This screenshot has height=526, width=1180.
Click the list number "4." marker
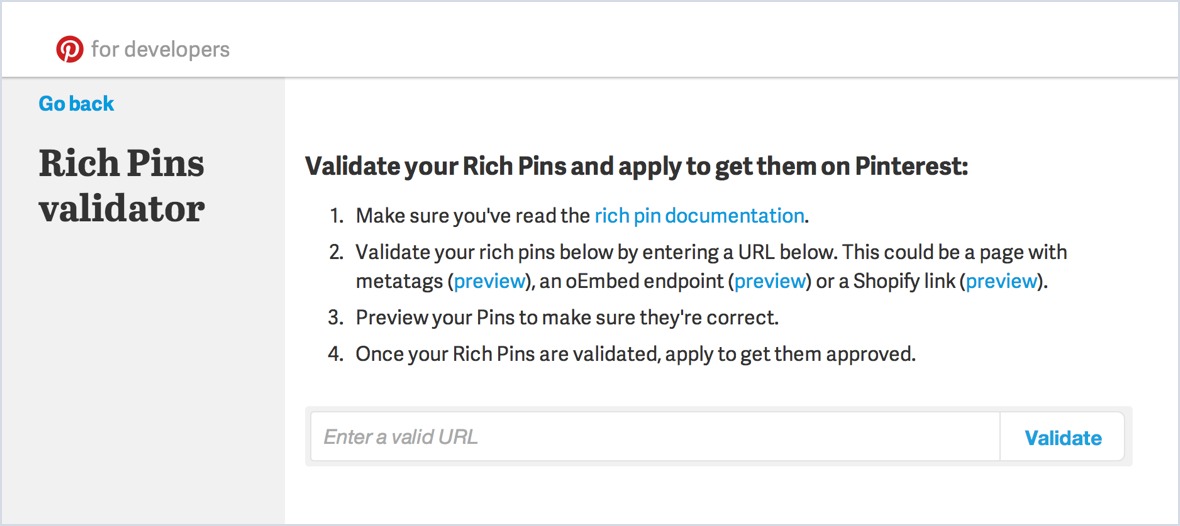point(336,354)
